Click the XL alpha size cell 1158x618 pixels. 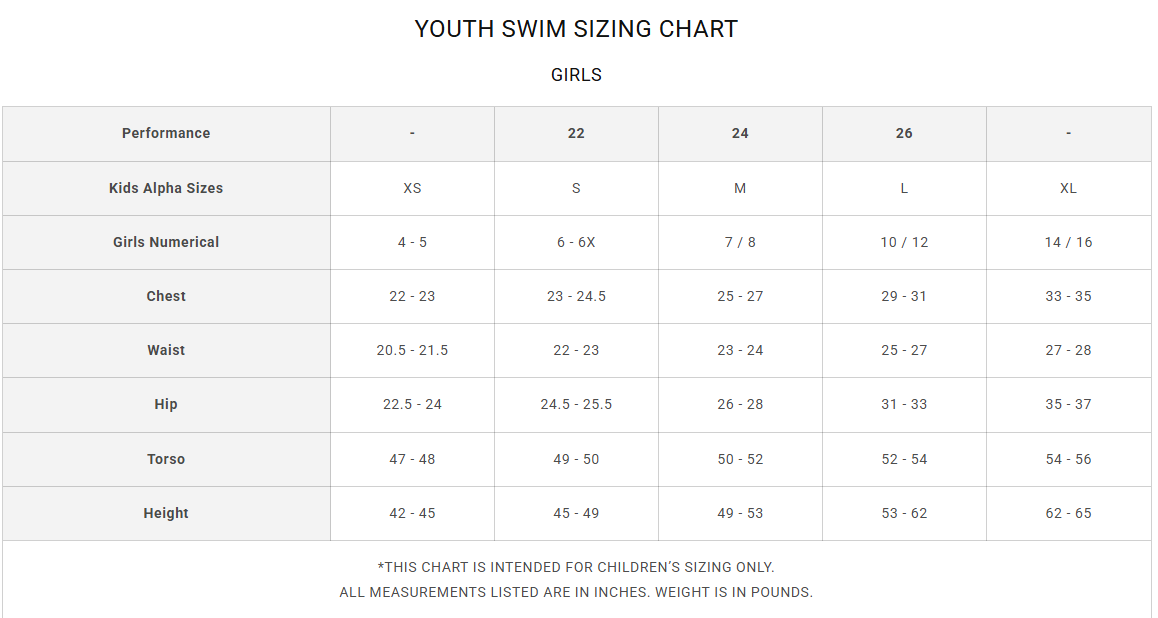(x=1068, y=188)
